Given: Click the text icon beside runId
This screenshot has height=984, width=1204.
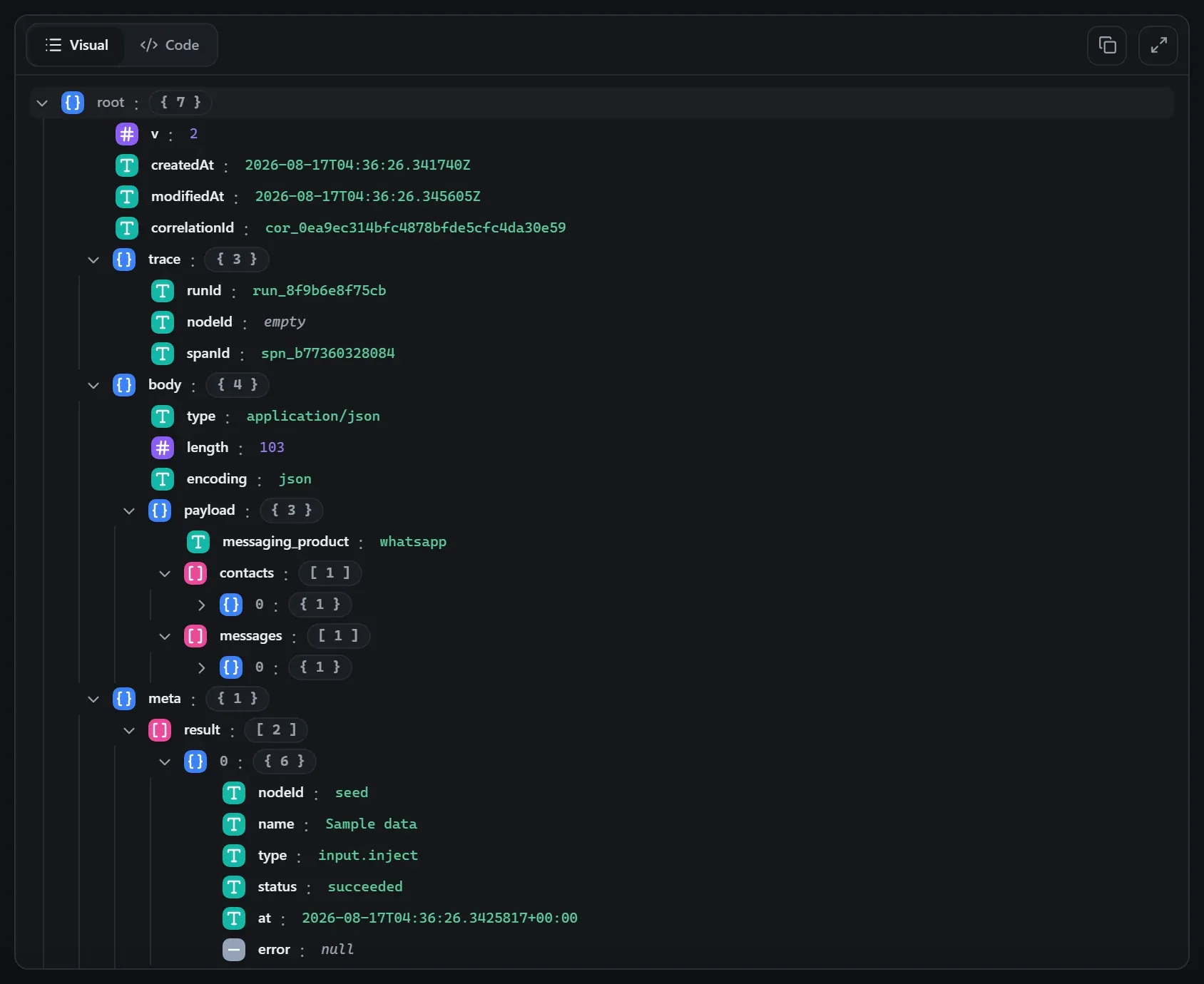Looking at the screenshot, I should (x=163, y=291).
